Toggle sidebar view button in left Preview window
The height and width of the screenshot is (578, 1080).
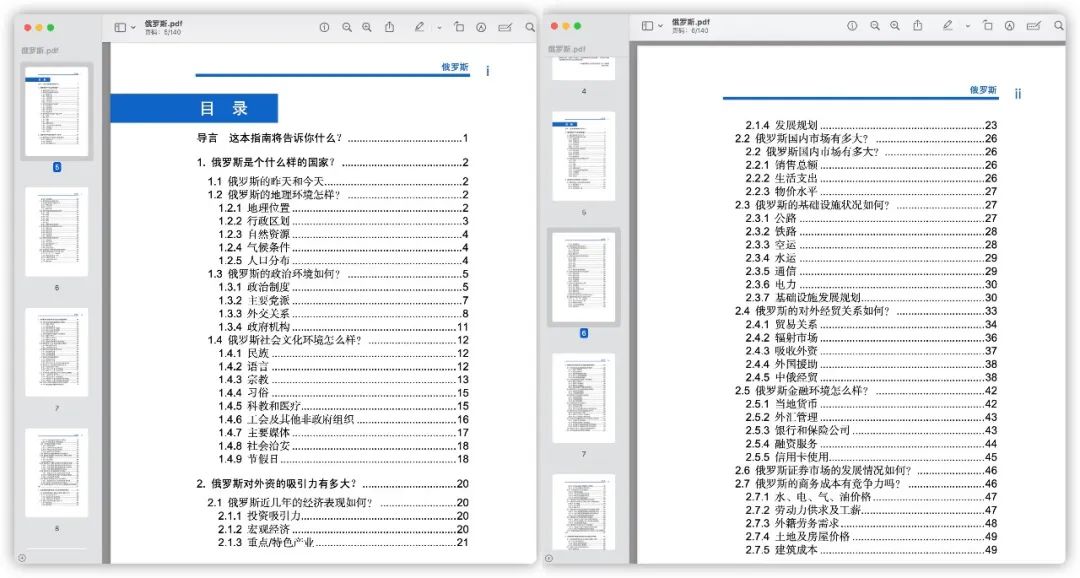120,28
